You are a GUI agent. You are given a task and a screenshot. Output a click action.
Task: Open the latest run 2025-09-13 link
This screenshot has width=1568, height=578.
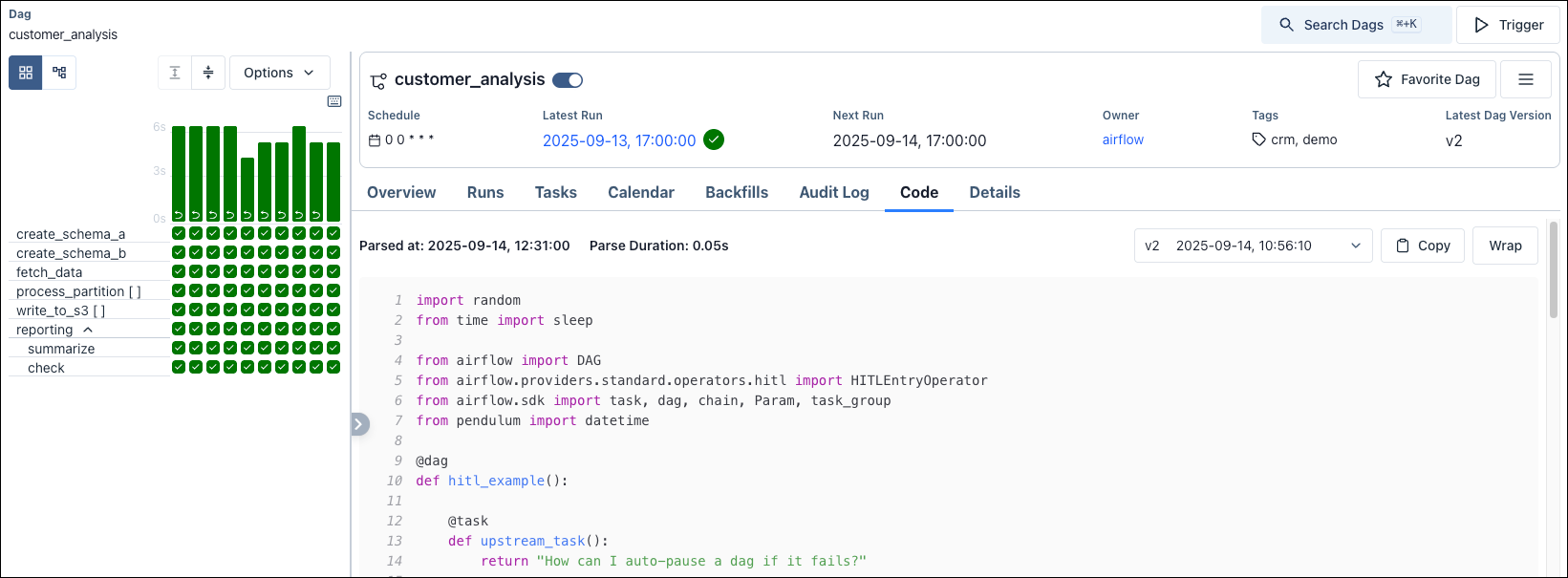tap(619, 140)
